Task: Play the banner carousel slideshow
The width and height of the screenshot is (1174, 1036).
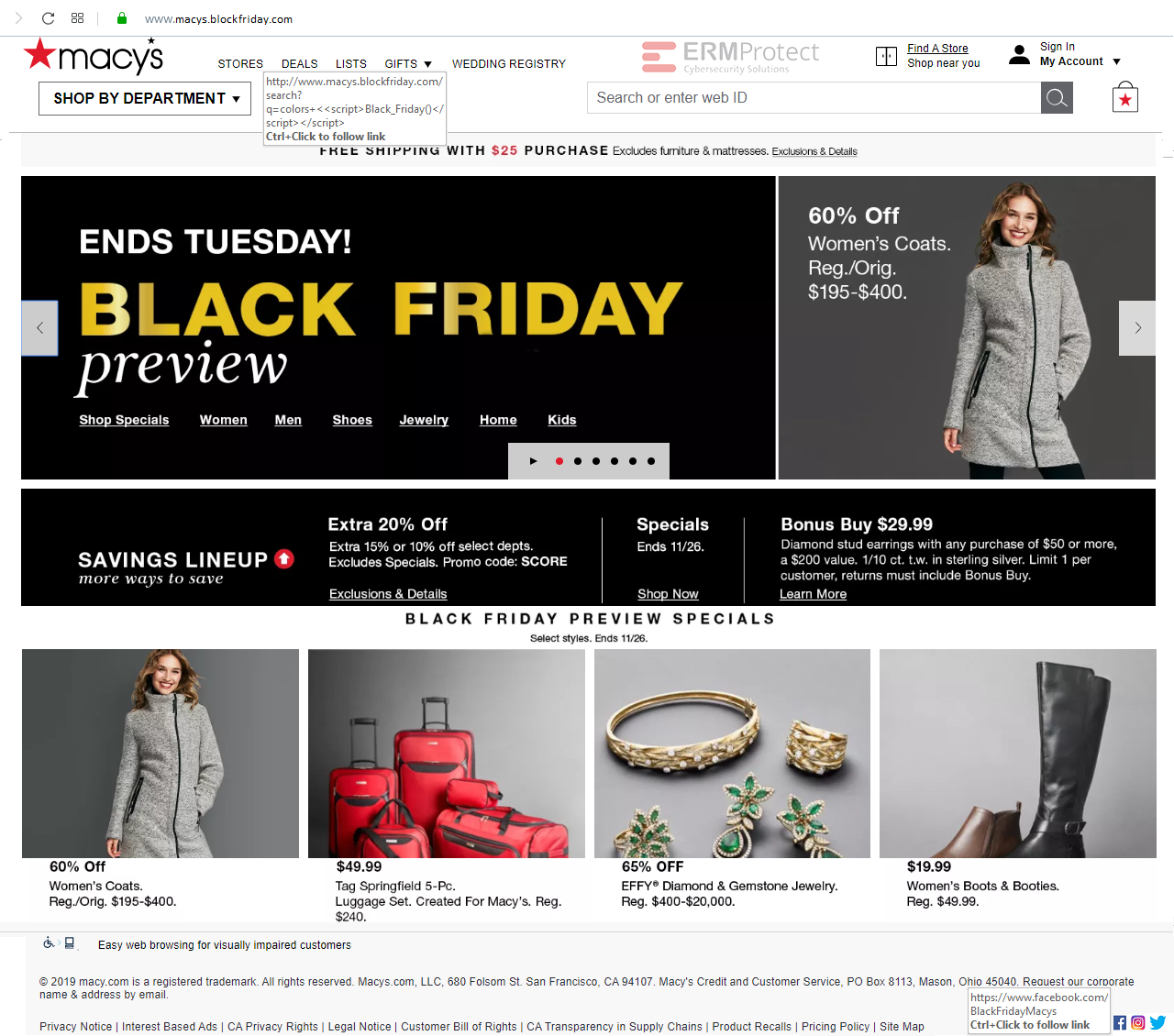Action: click(x=533, y=461)
